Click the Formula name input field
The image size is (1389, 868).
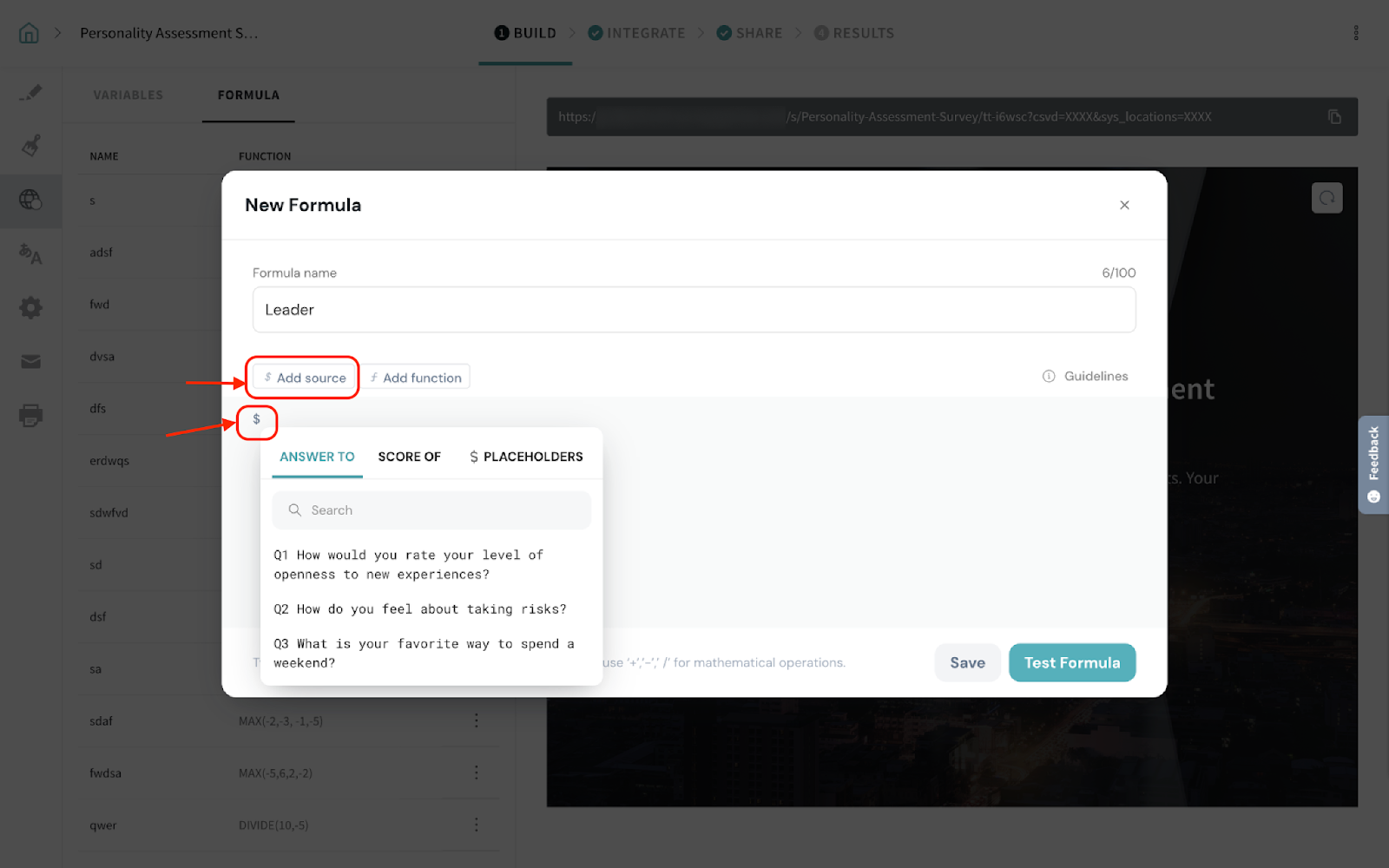(x=694, y=310)
